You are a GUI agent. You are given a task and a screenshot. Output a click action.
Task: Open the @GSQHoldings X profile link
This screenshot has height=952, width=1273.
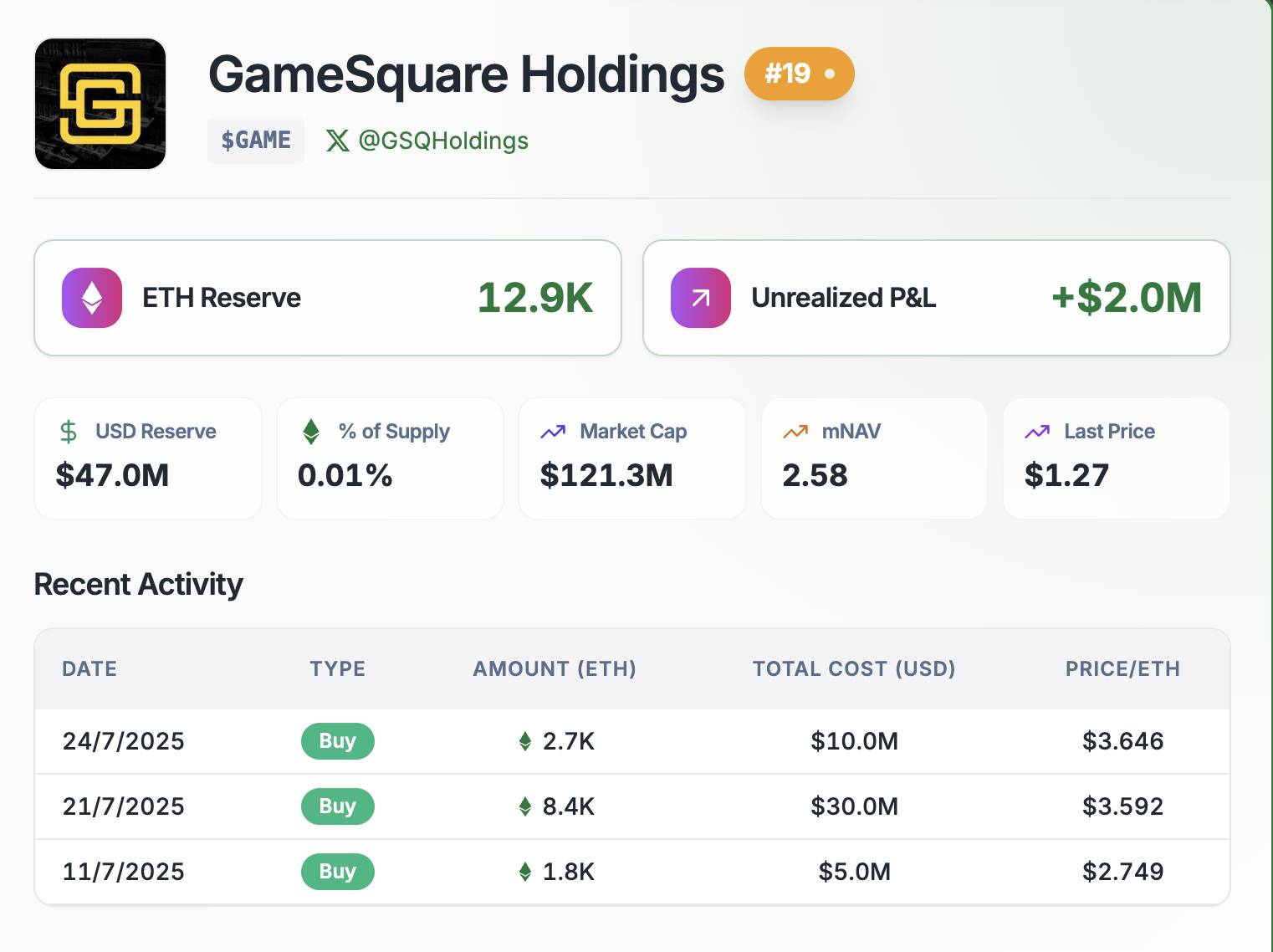[x=442, y=141]
